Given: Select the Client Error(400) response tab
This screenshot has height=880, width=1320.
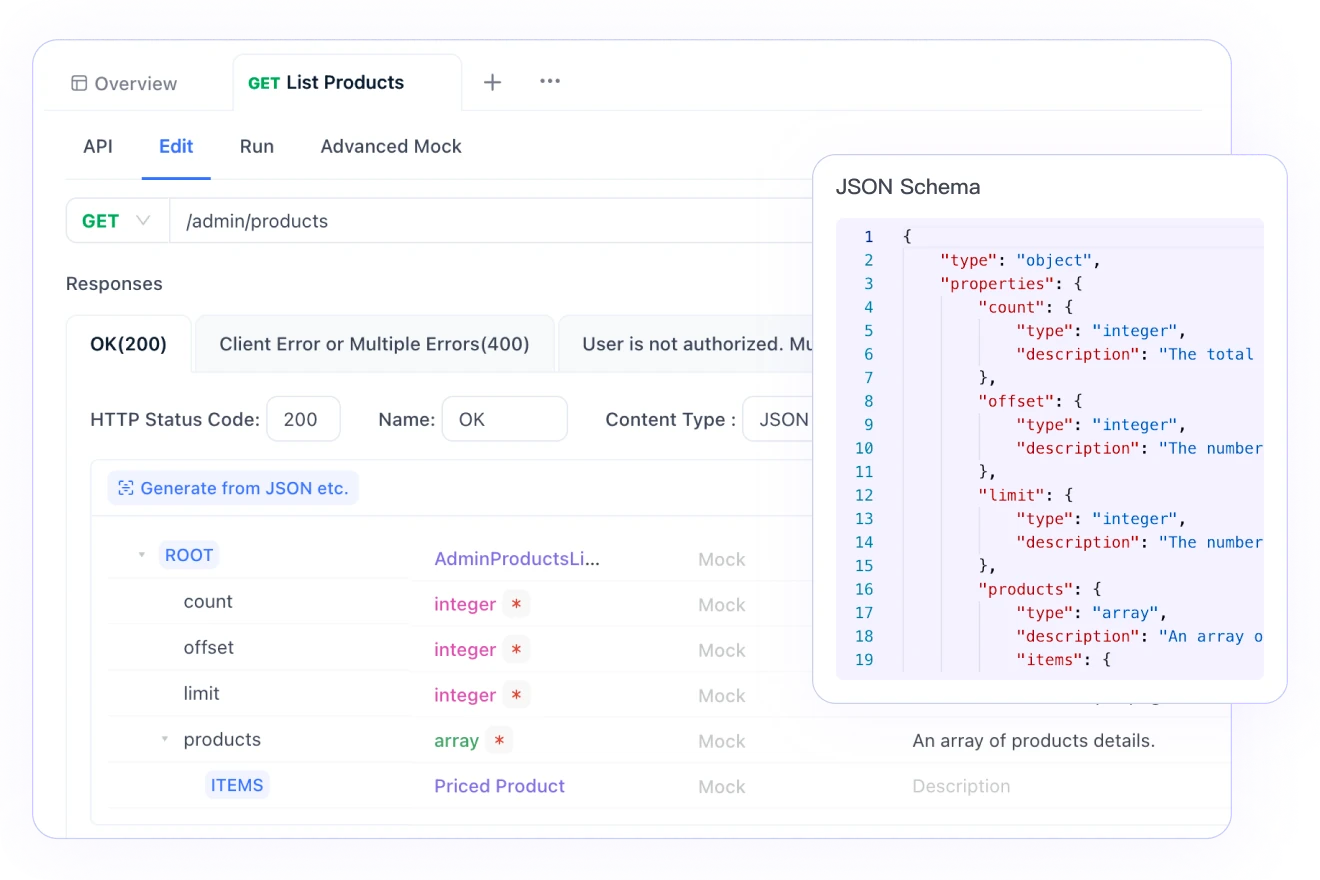Looking at the screenshot, I should pyautogui.click(x=374, y=343).
